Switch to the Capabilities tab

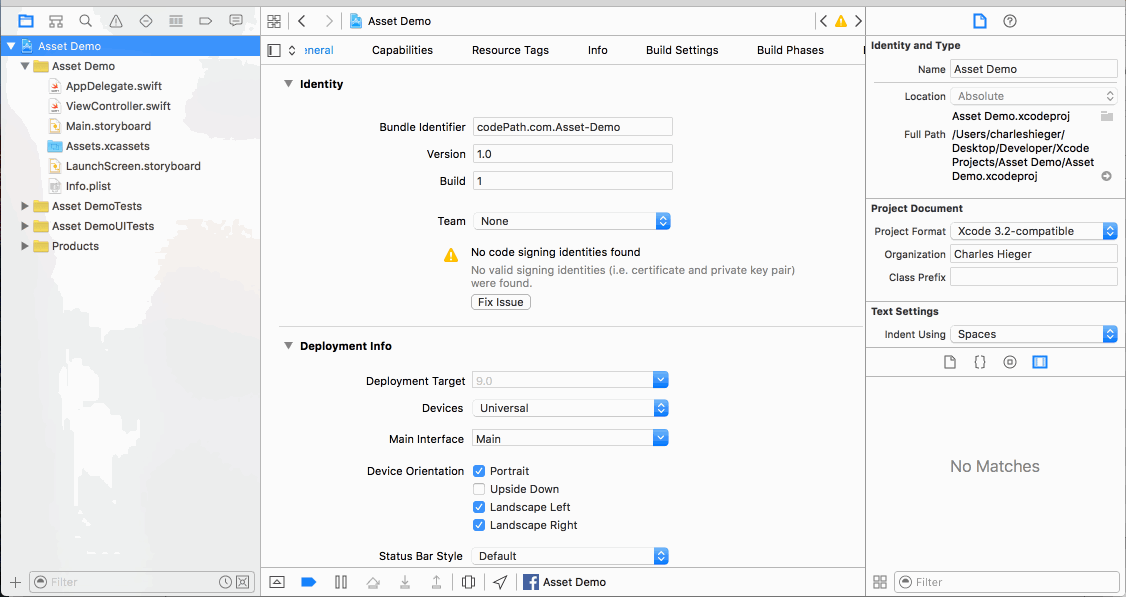click(402, 50)
